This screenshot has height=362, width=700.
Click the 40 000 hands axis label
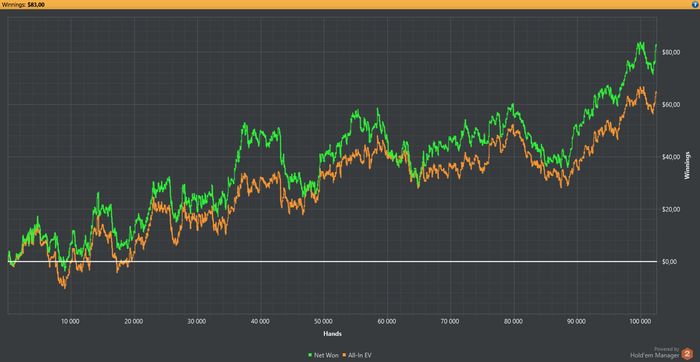(x=260, y=321)
